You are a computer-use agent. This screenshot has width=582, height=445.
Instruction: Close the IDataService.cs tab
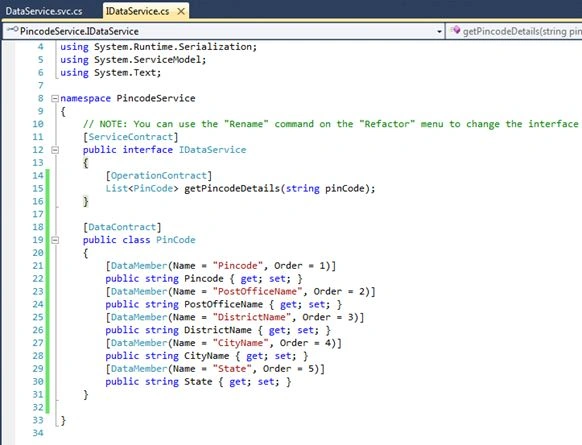[x=181, y=12]
